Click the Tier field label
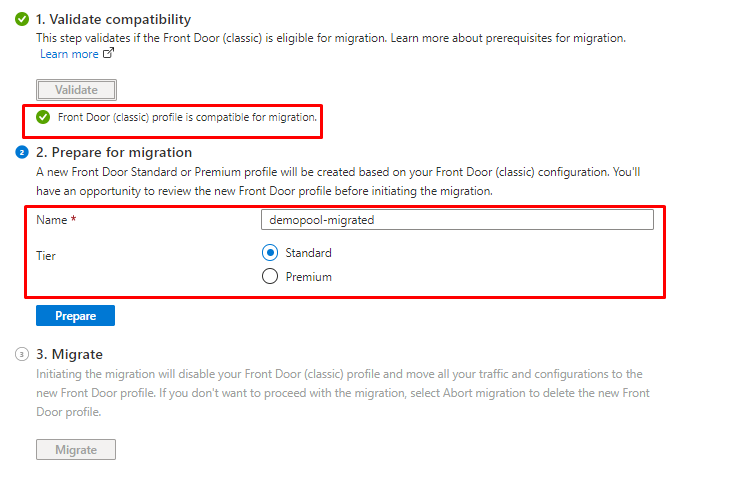Image resolution: width=741 pixels, height=478 pixels. tap(46, 256)
